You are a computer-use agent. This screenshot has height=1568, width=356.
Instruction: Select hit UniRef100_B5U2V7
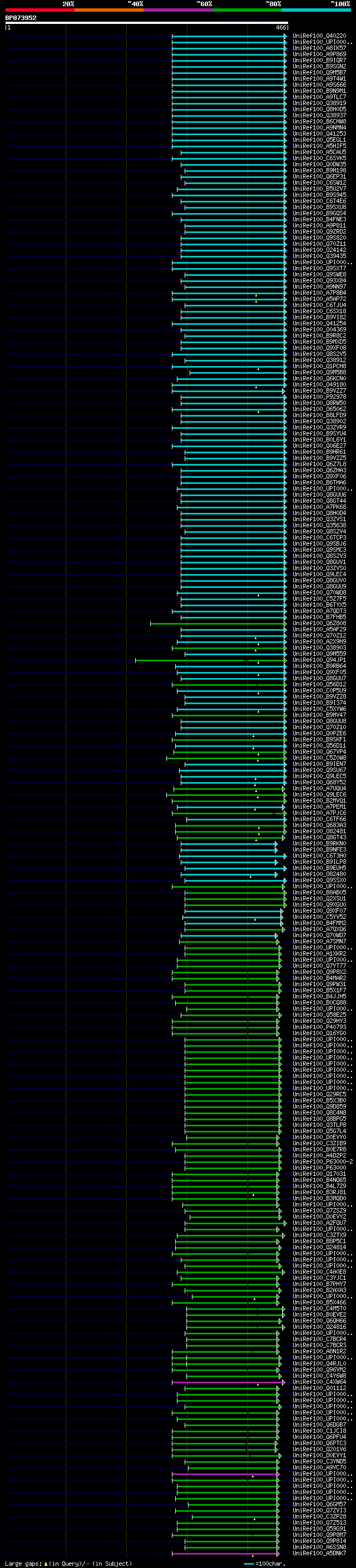(319, 189)
